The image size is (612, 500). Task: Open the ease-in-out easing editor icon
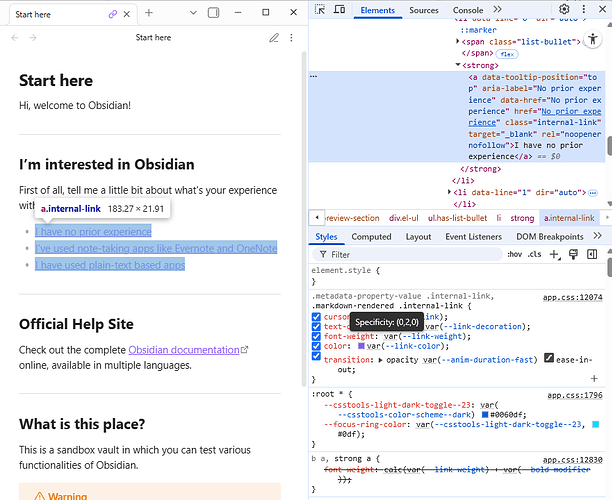click(x=549, y=357)
